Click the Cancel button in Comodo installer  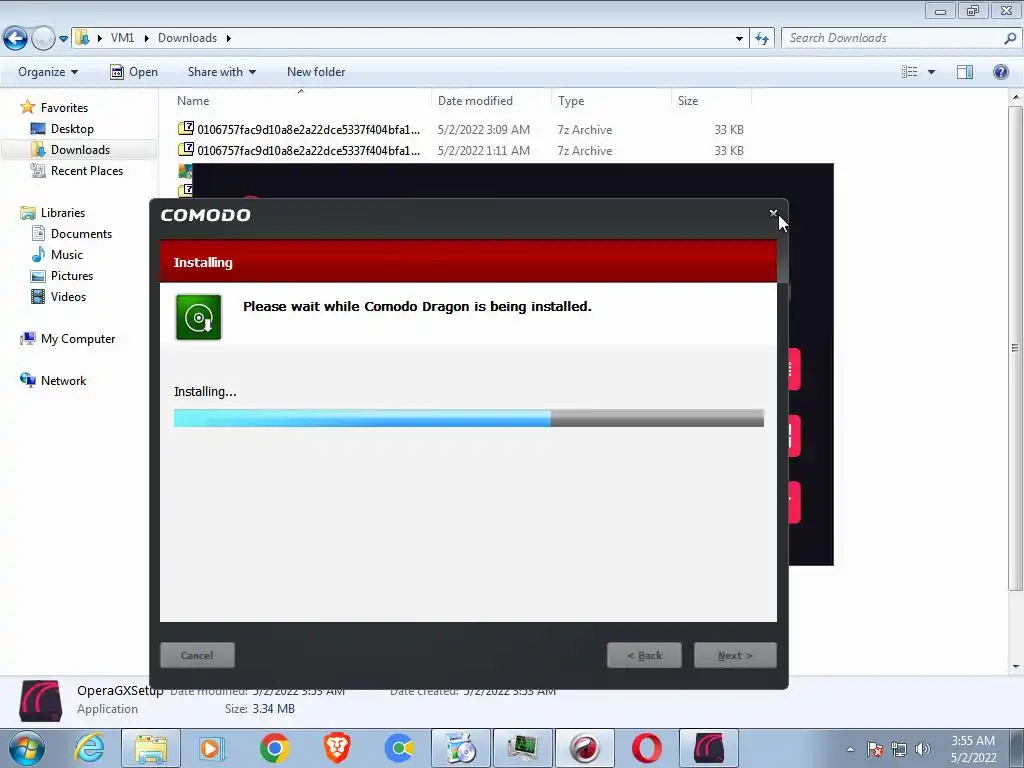click(197, 655)
